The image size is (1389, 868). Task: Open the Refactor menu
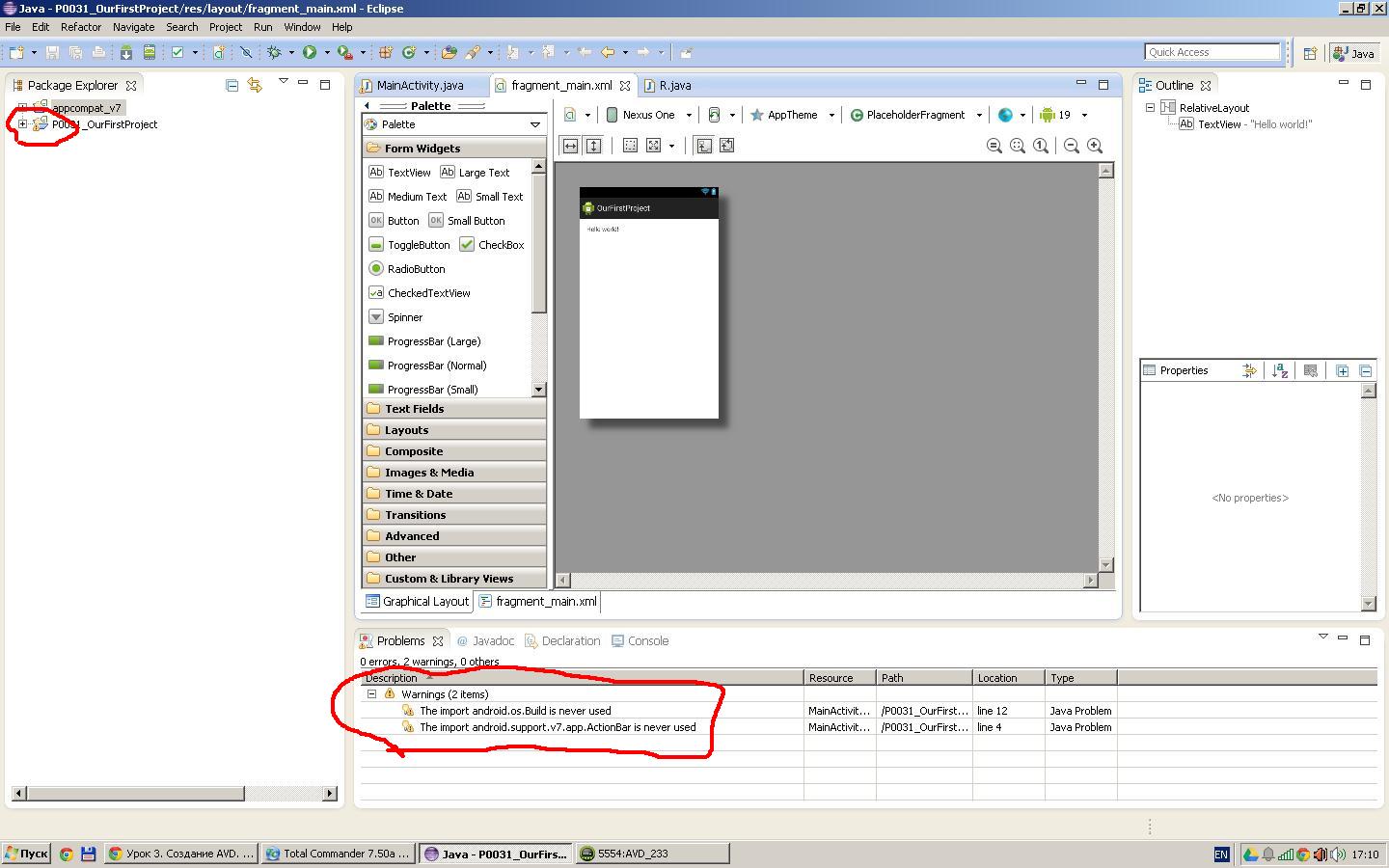81,27
